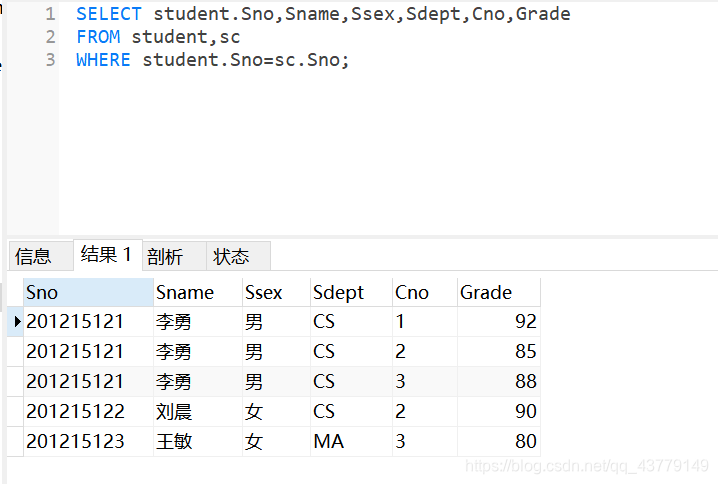Select Cno cell in 王敏's row

pyautogui.click(x=425, y=441)
